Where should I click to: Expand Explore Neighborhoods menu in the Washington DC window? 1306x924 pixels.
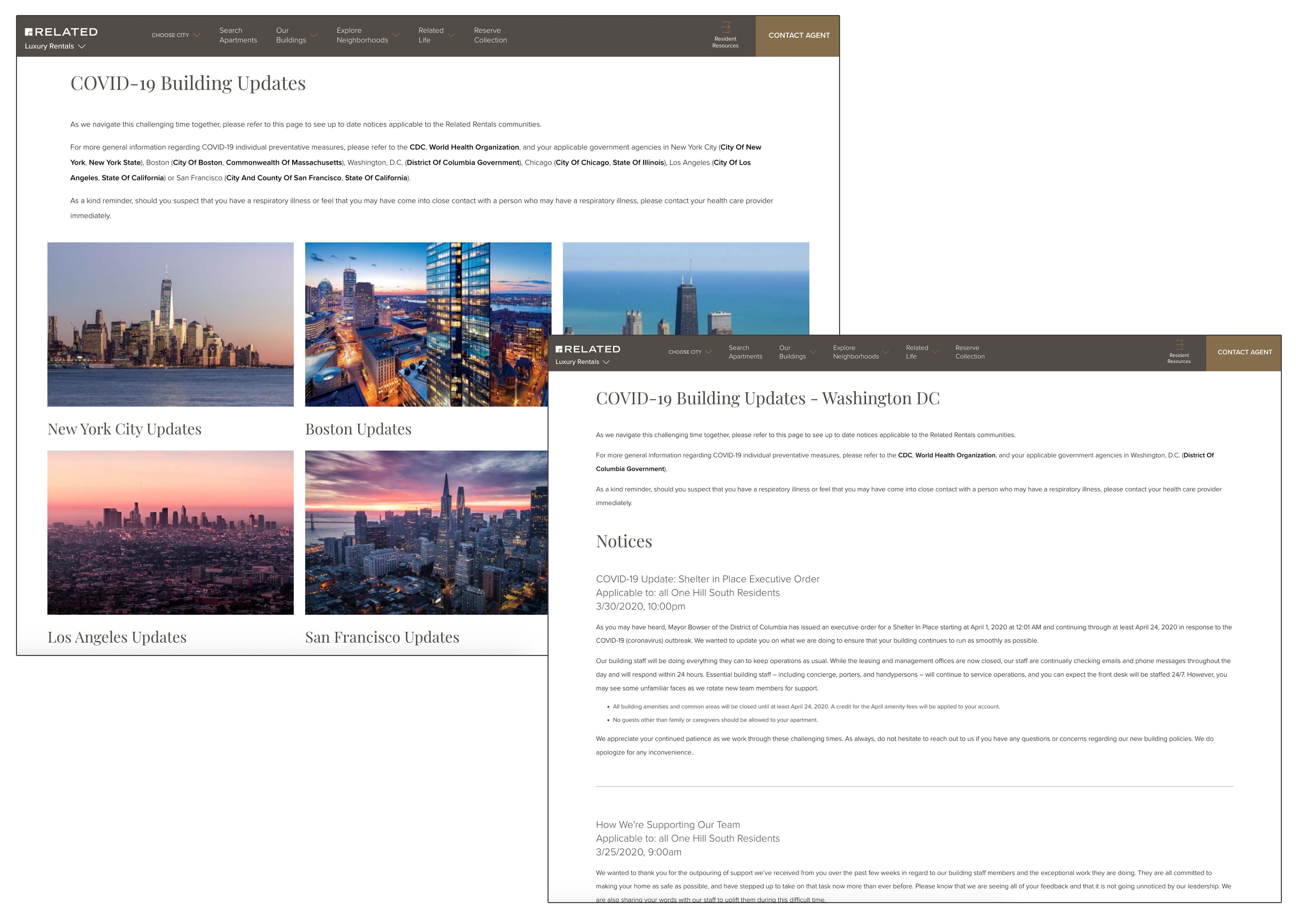861,352
